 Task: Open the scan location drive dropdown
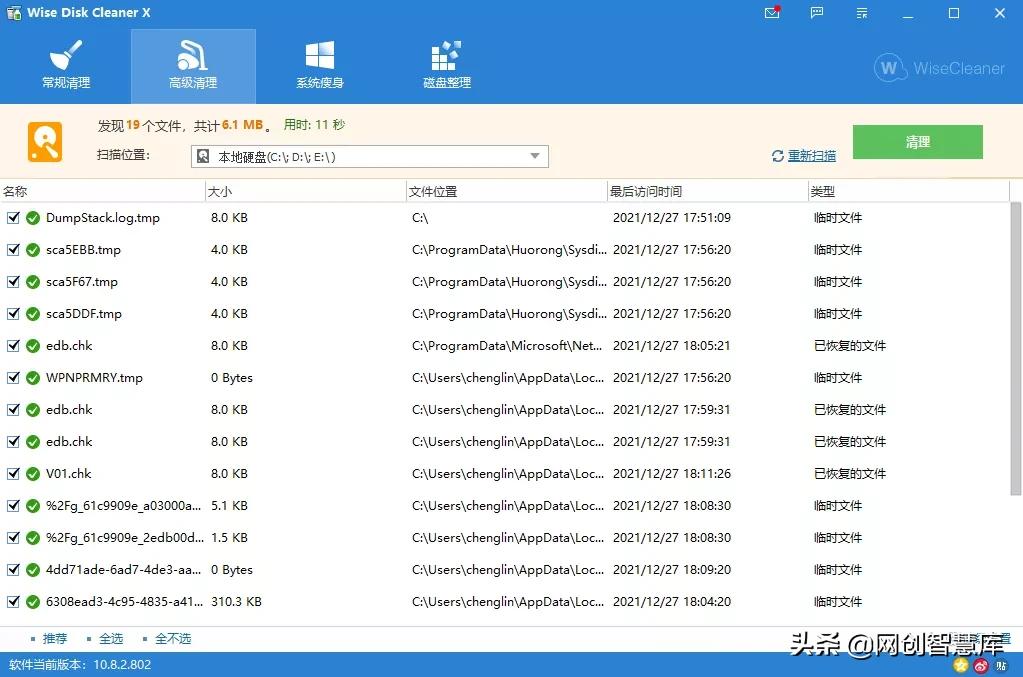pos(536,156)
